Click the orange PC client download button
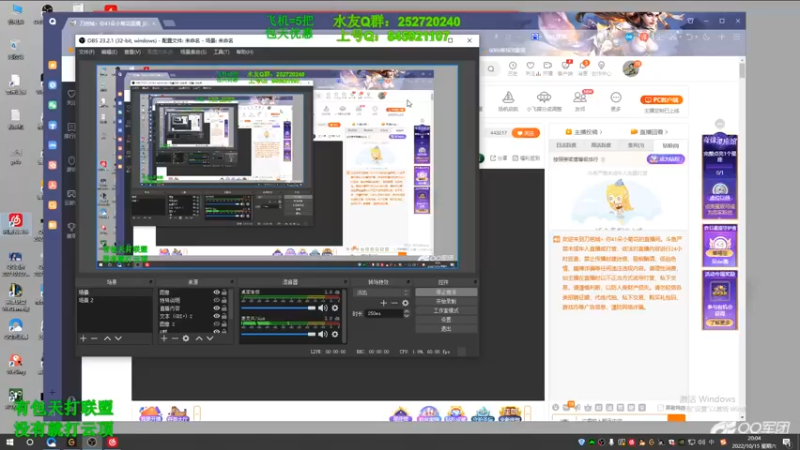The width and height of the screenshot is (800, 450). (661, 100)
